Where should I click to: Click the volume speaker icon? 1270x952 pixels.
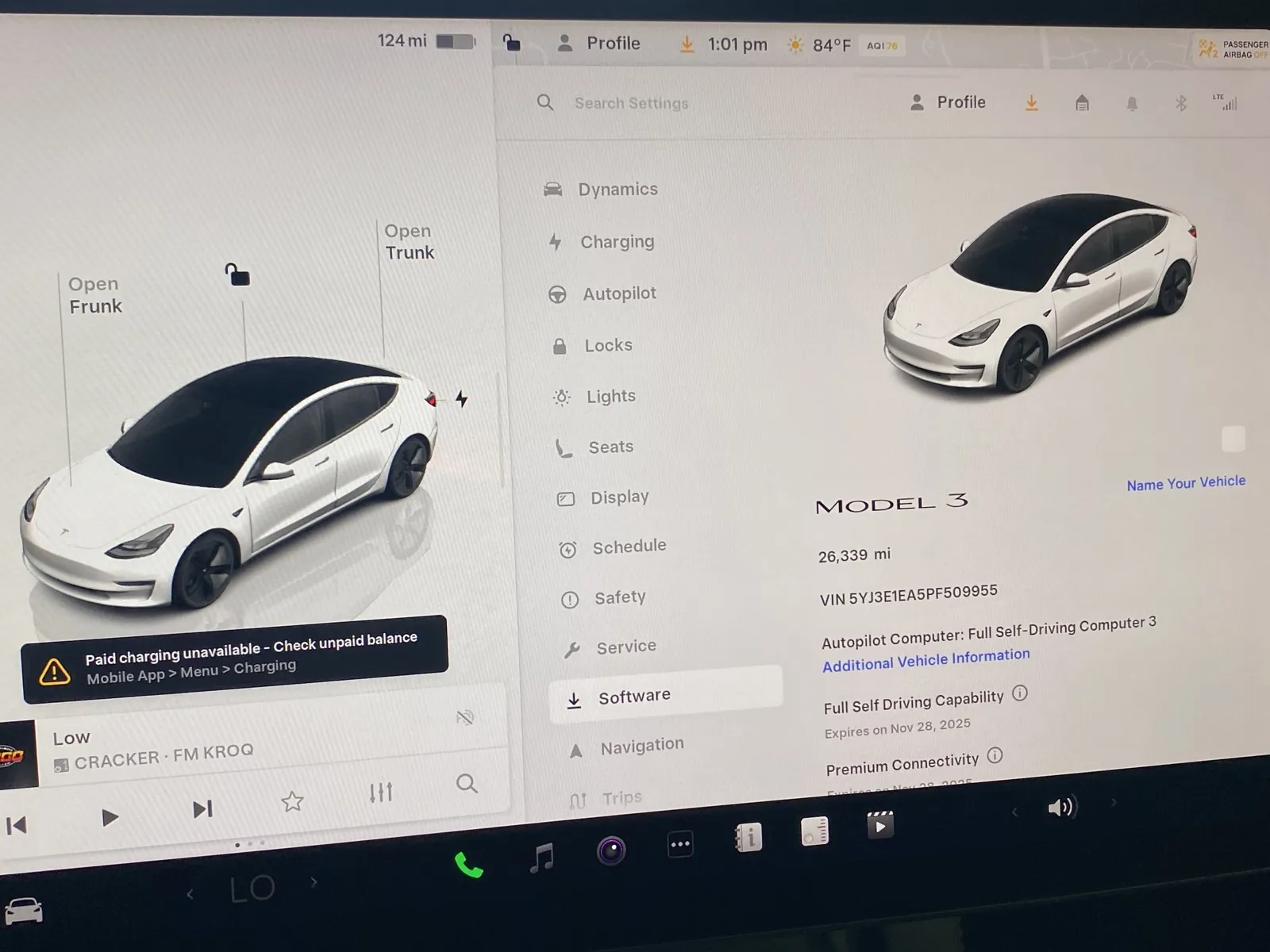point(1061,808)
